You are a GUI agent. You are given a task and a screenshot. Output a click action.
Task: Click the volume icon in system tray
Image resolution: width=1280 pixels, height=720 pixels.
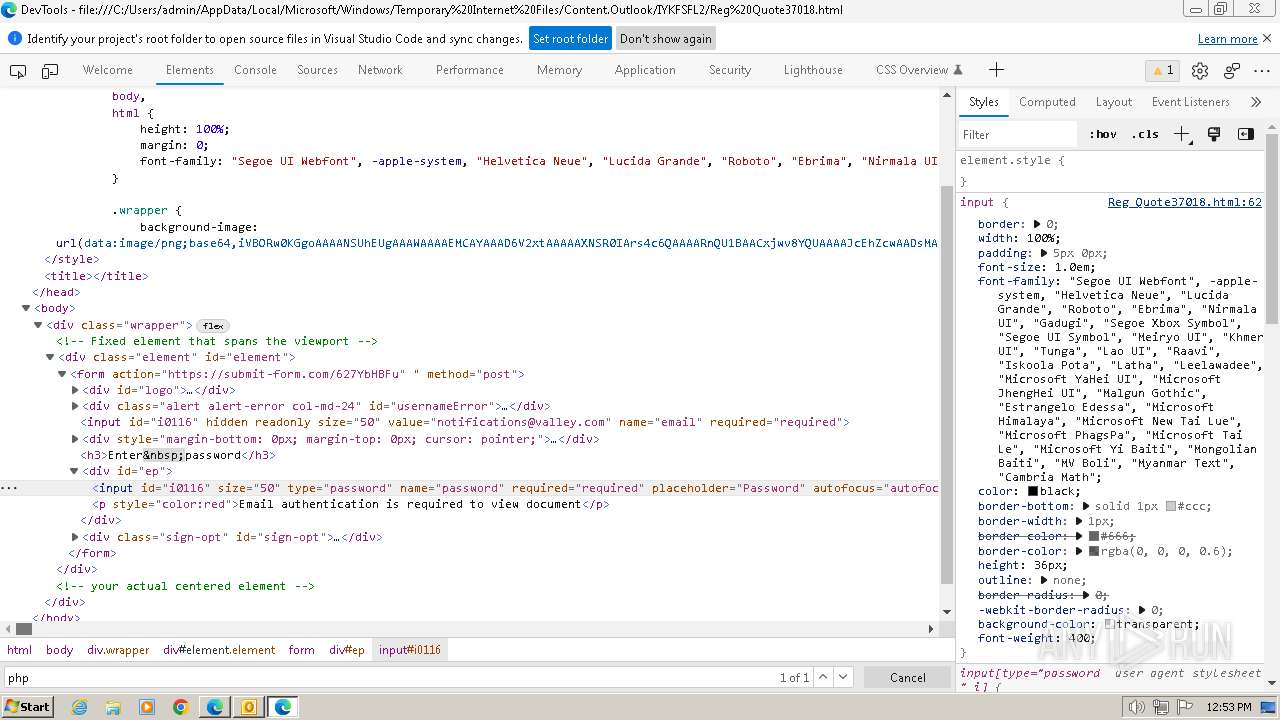(1136, 707)
